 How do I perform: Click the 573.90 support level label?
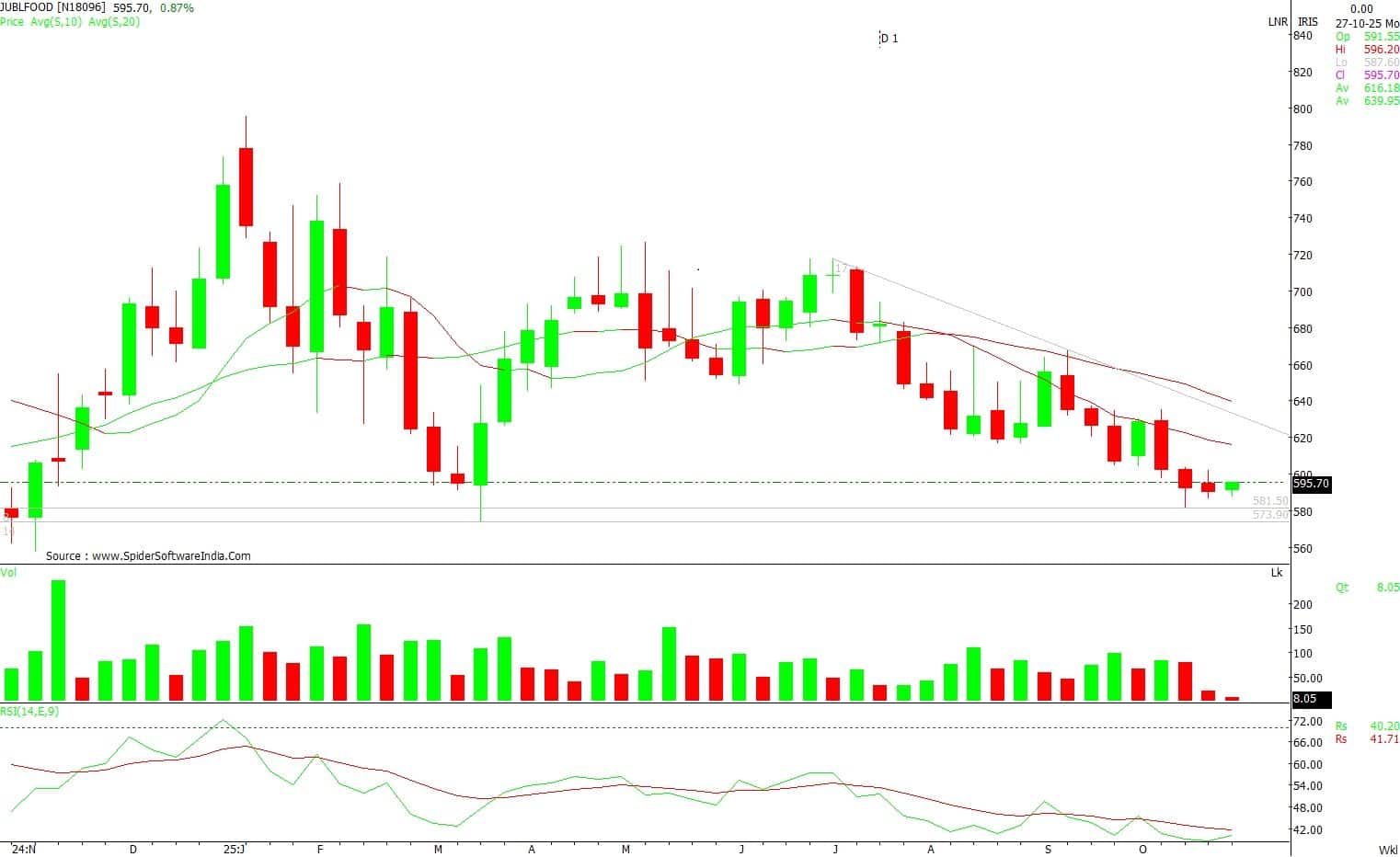(1270, 515)
